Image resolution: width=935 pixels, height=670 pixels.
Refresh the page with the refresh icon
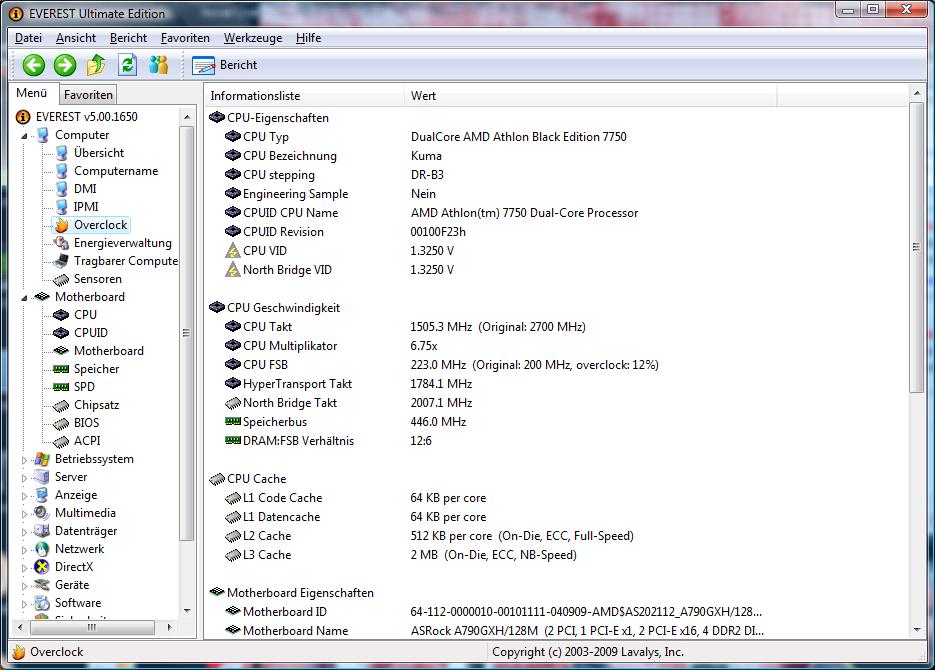128,65
